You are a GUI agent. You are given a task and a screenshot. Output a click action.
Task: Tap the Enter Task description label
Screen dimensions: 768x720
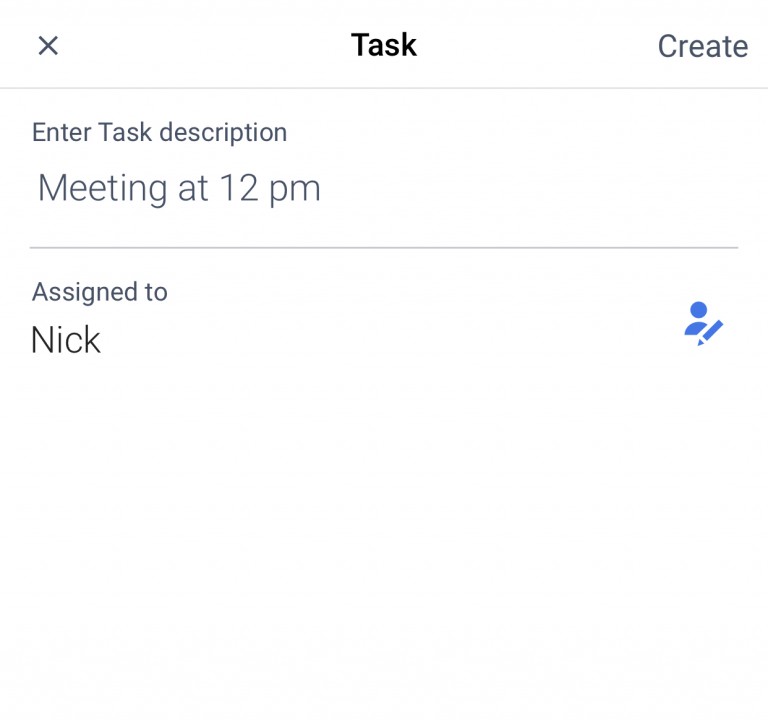click(x=160, y=132)
